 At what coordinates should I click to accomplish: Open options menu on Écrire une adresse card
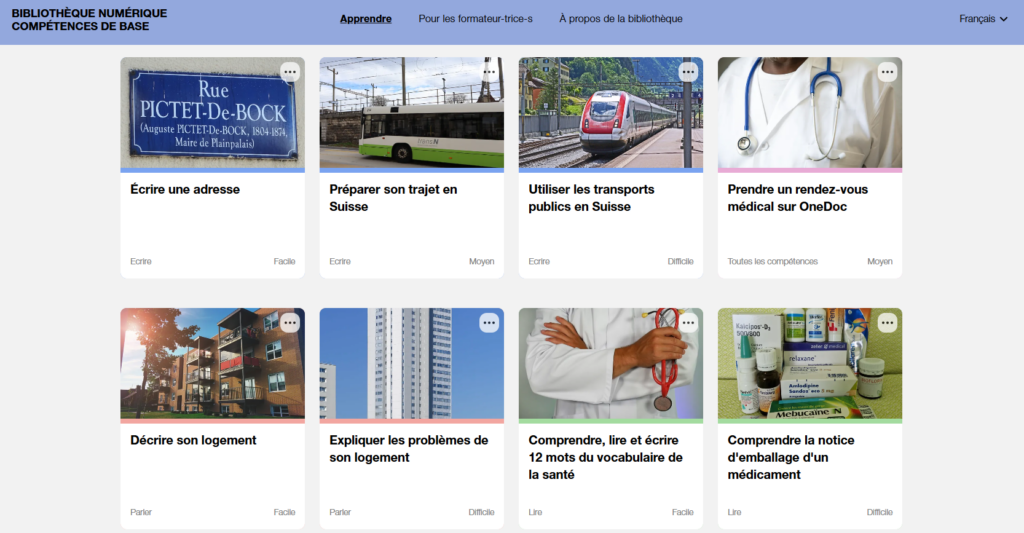(290, 72)
